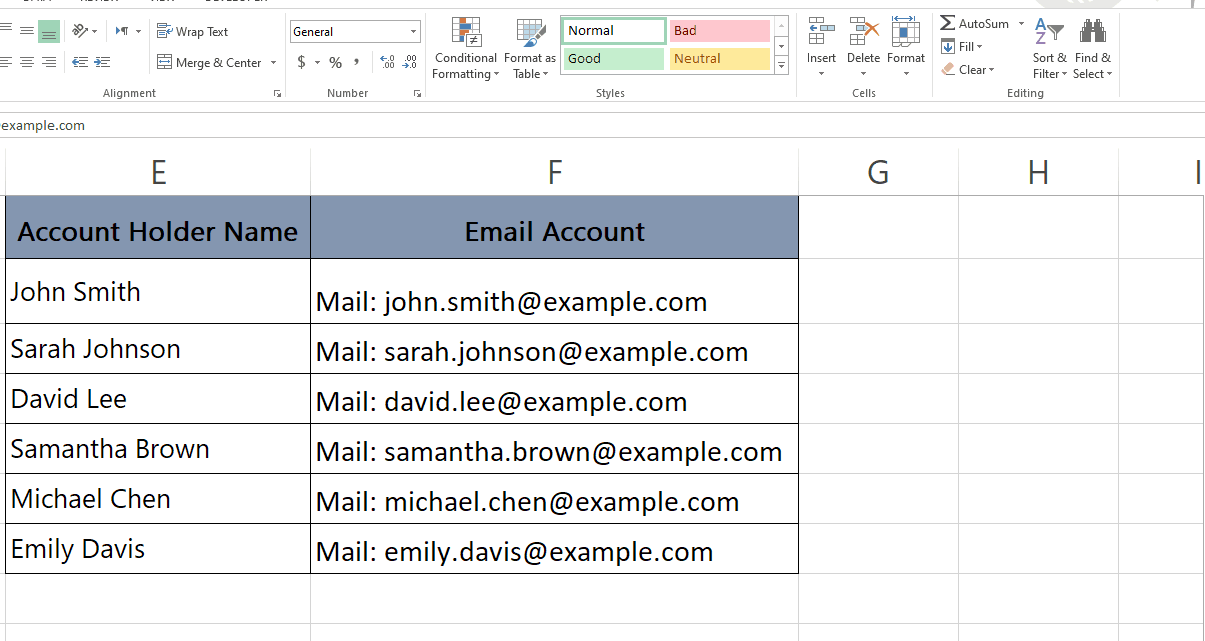Screen dimensions: 1205x641
Task: Expand the AutoSum dropdown arrow
Action: tap(1021, 23)
